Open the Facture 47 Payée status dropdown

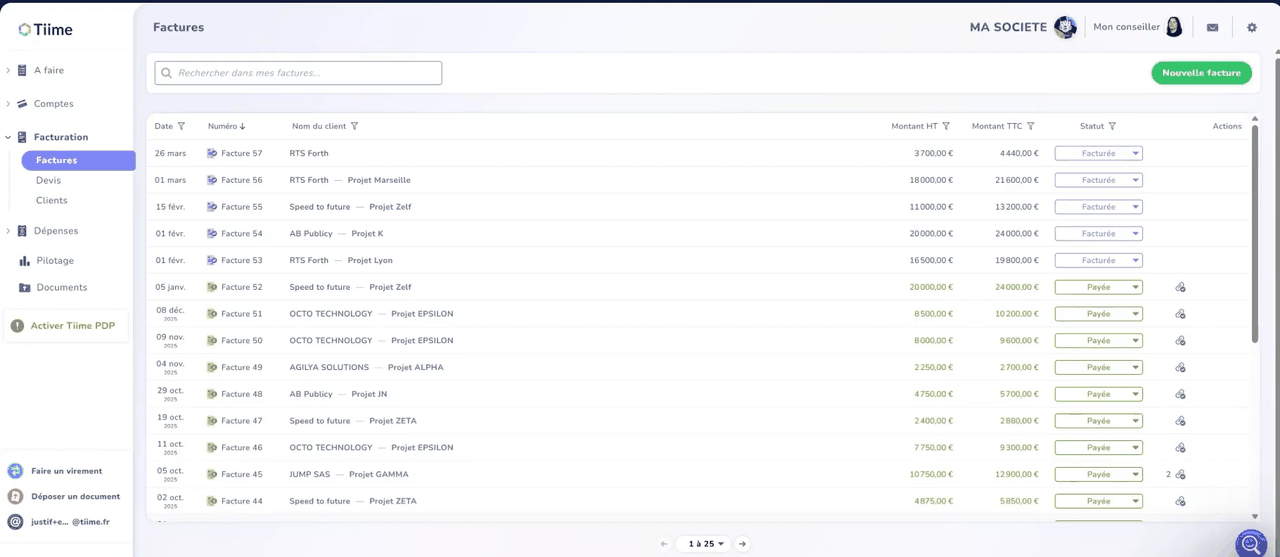point(1098,421)
